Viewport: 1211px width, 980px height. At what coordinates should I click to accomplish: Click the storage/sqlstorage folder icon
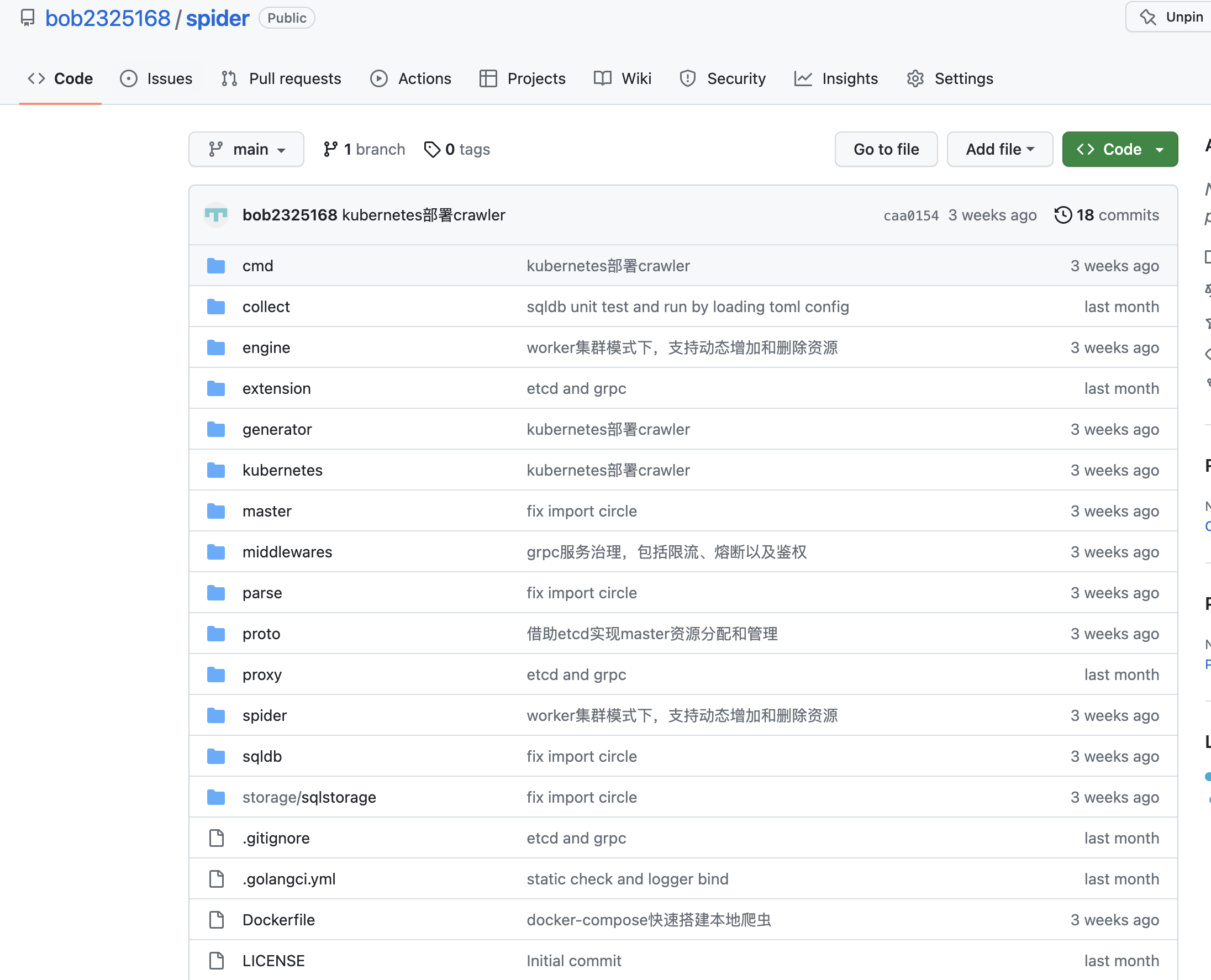215,797
